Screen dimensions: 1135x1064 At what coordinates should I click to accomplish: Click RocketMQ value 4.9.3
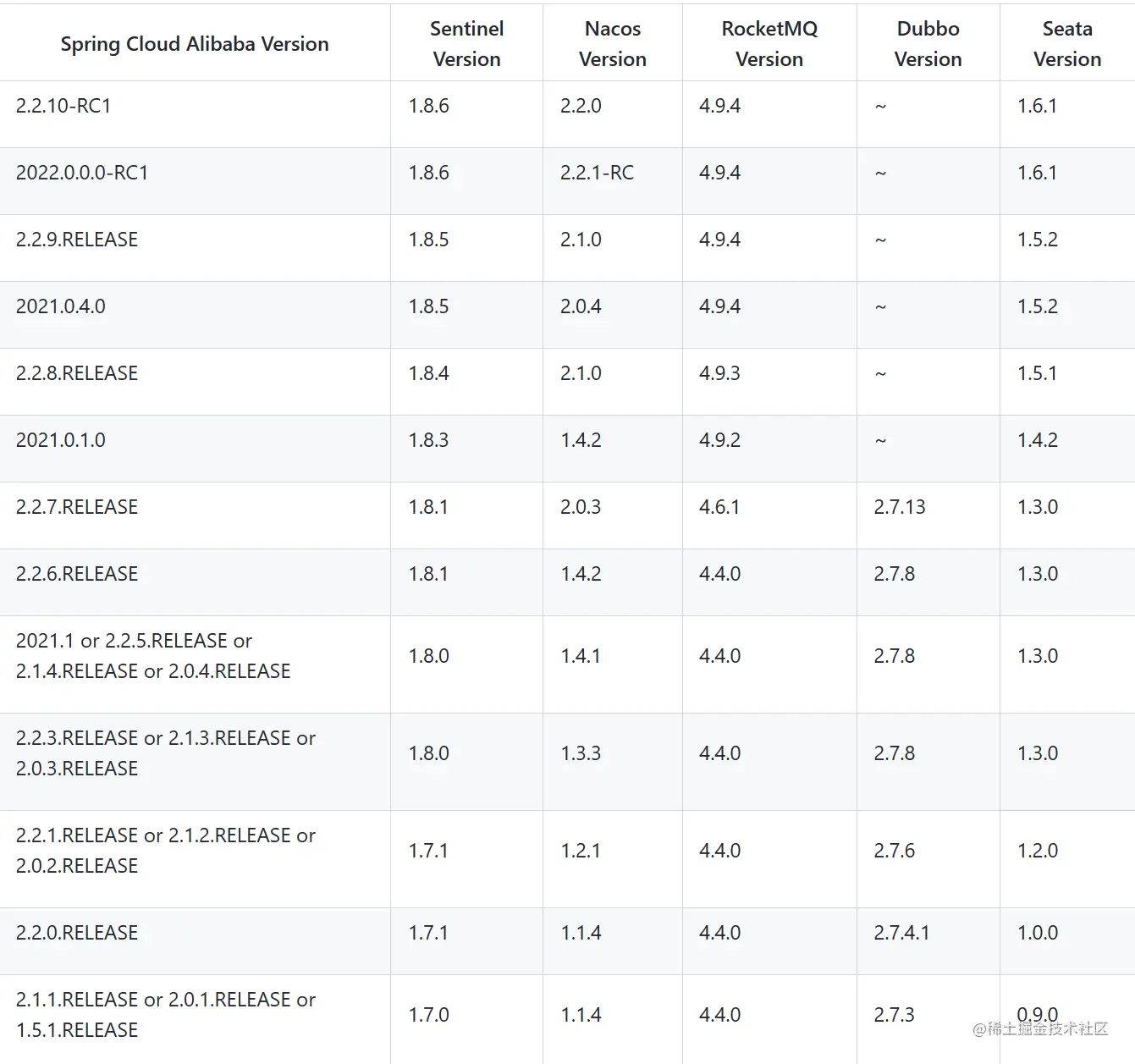pyautogui.click(x=719, y=373)
